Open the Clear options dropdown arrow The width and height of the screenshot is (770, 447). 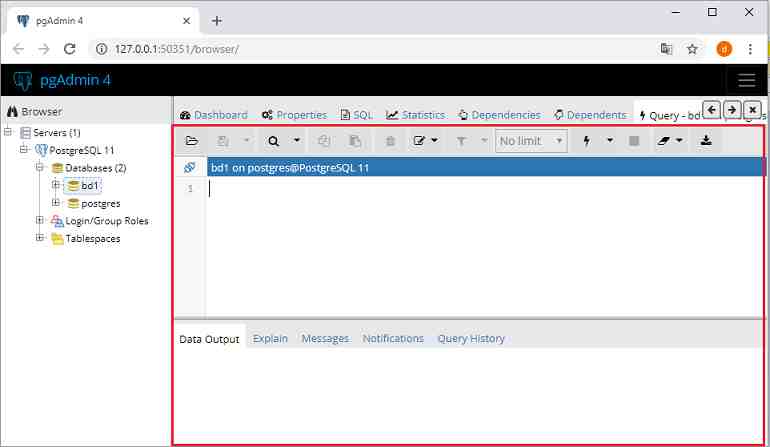(680, 140)
